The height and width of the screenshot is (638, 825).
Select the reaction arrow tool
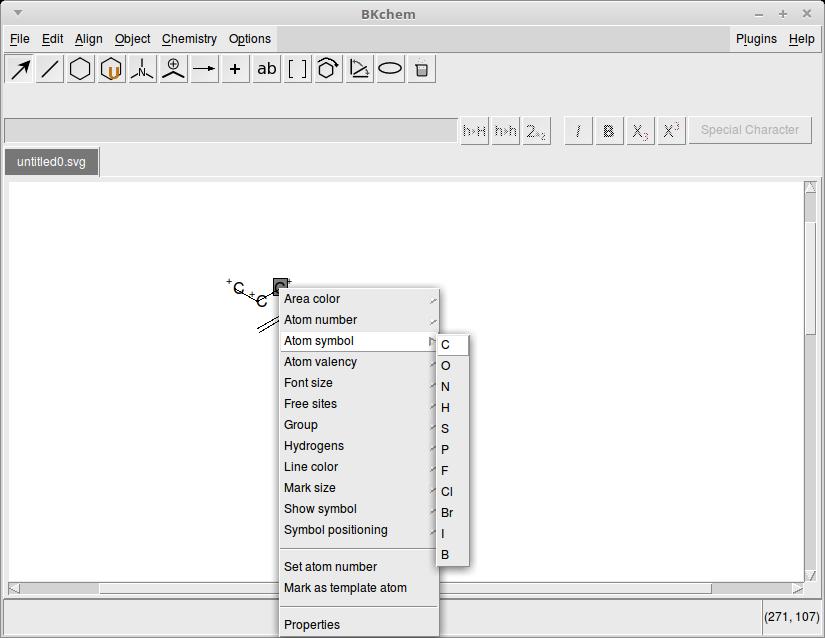[205, 69]
